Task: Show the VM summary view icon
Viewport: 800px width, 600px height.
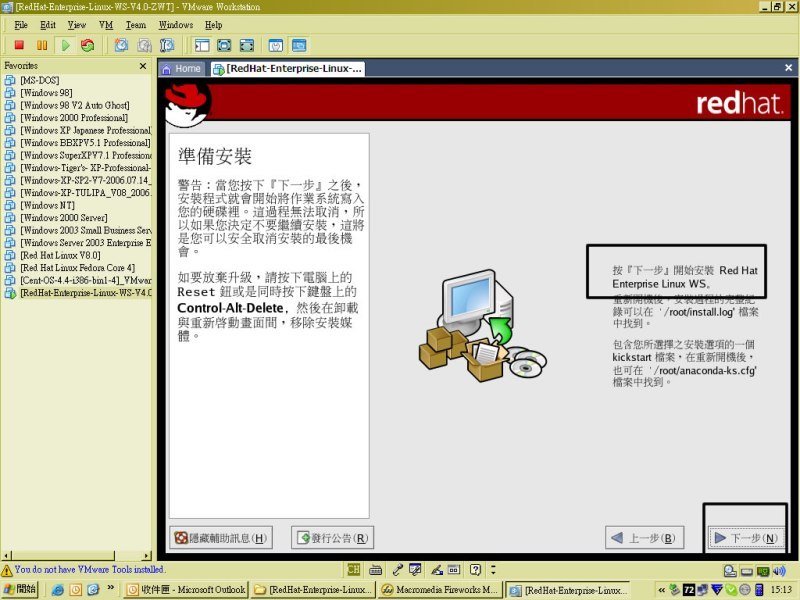Action: (x=276, y=45)
